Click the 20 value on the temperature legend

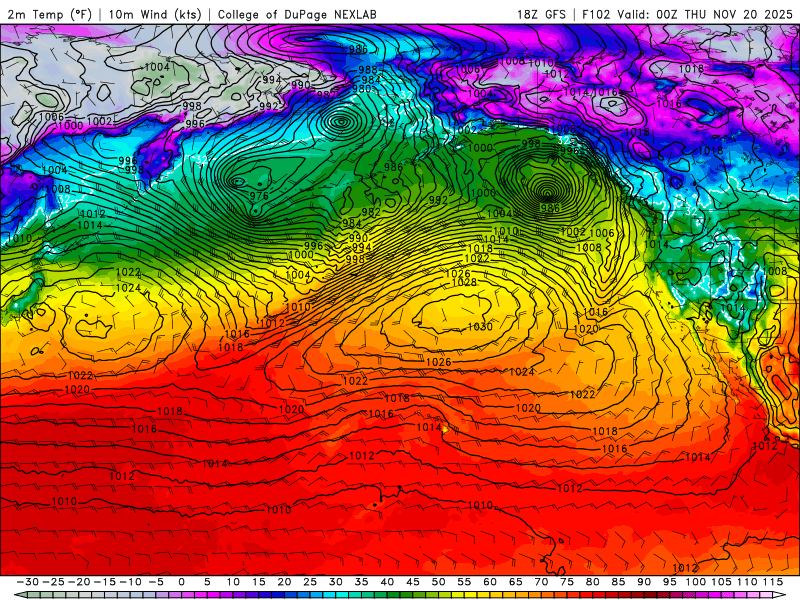[x=284, y=582]
